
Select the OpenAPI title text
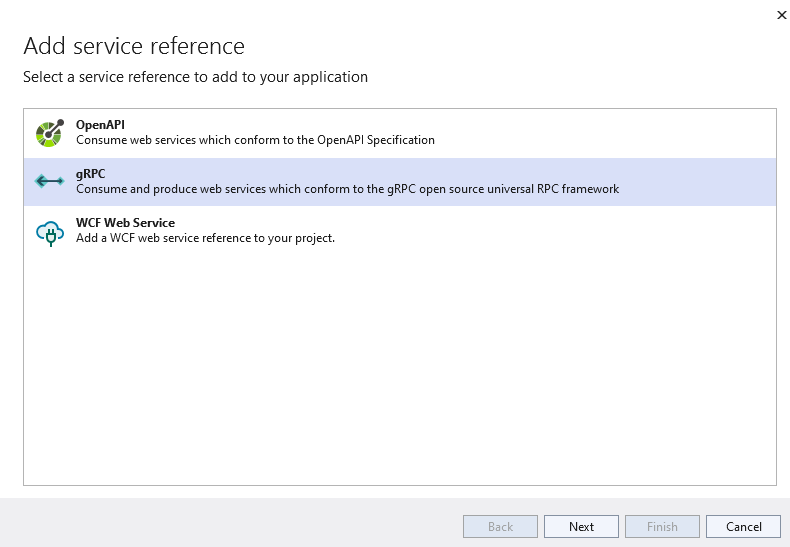(x=100, y=124)
